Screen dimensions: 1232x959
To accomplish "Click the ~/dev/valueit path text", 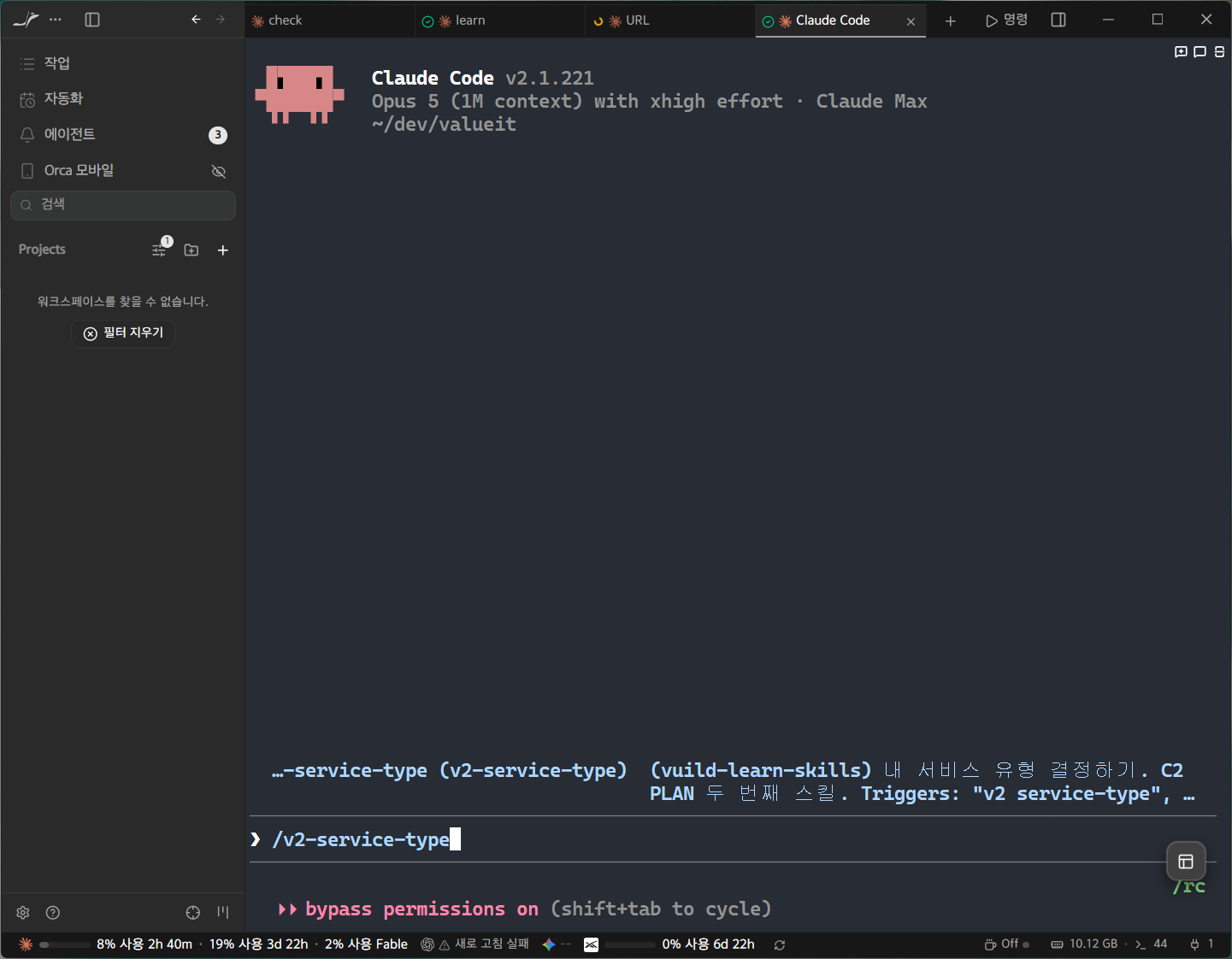I will tap(444, 124).
